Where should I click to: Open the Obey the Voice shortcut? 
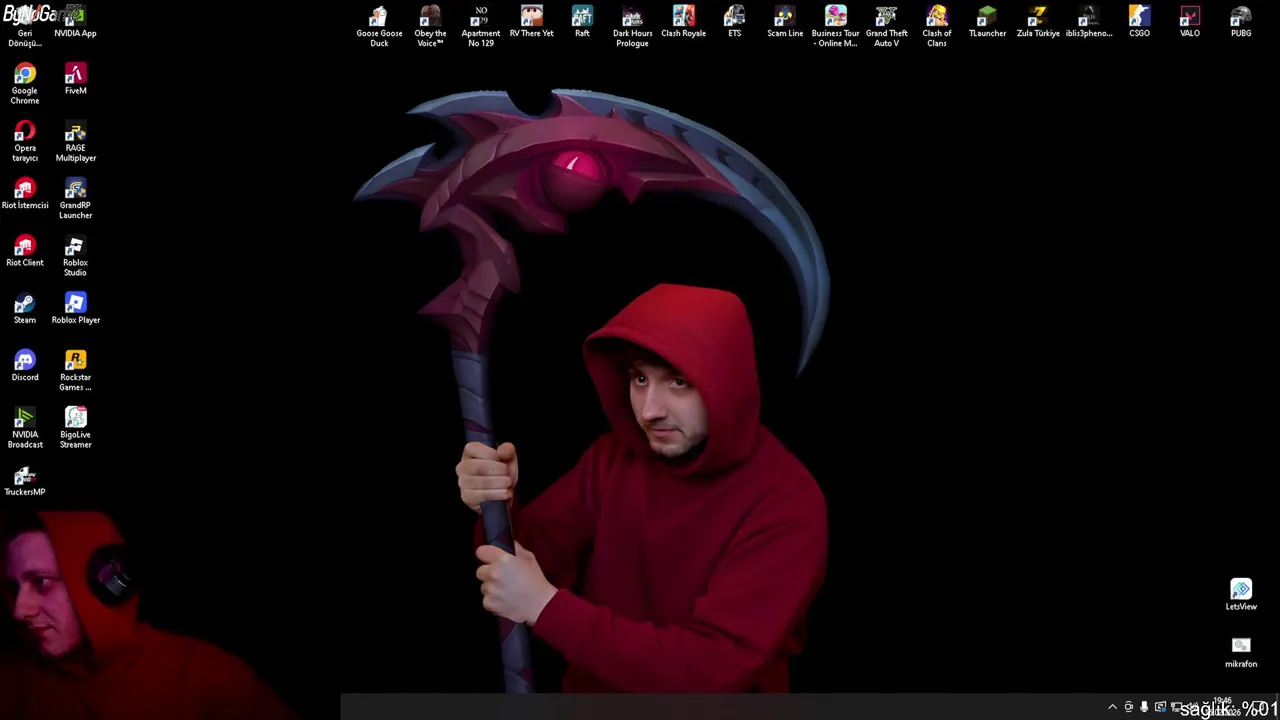(x=430, y=26)
